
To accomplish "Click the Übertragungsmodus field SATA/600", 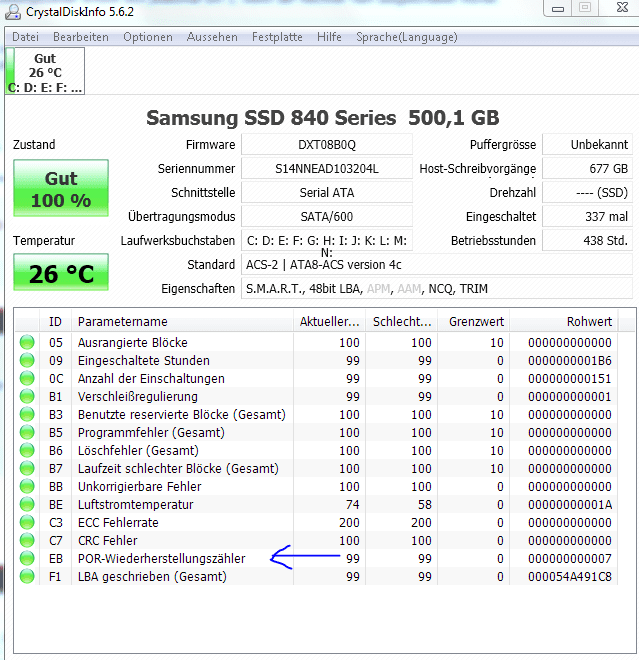I will [327, 217].
